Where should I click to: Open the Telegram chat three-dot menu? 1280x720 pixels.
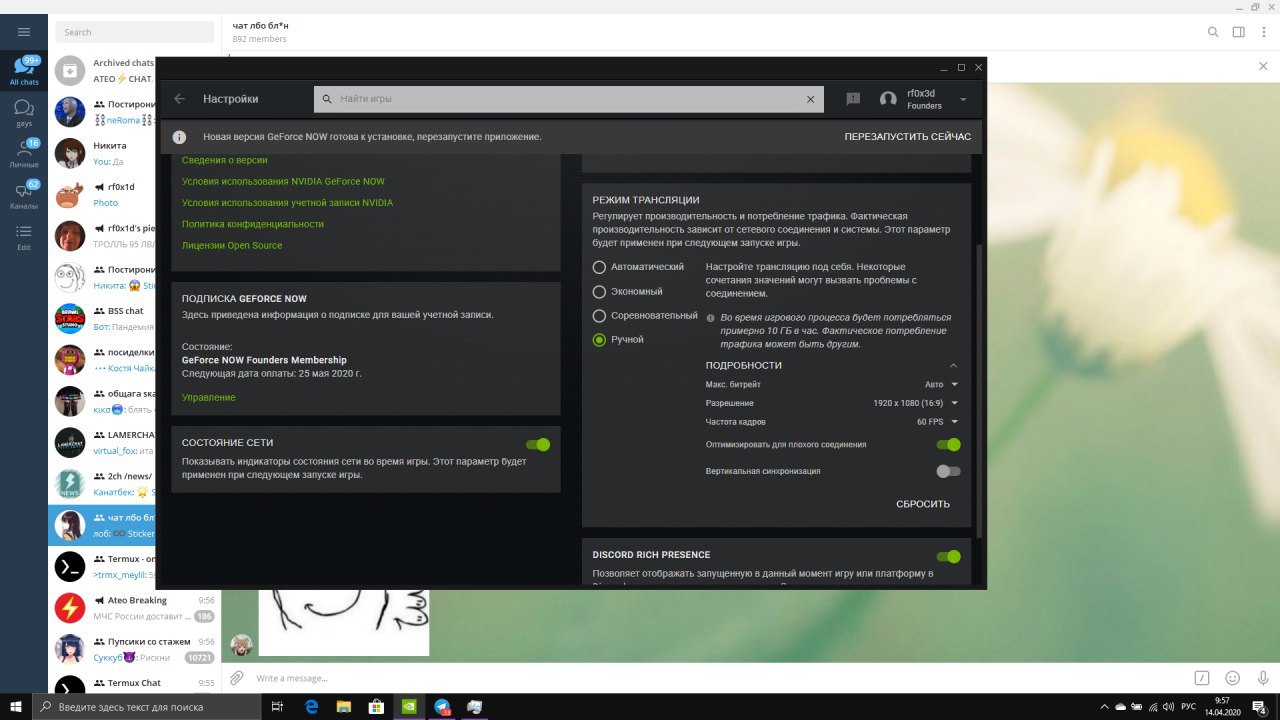coord(1264,32)
